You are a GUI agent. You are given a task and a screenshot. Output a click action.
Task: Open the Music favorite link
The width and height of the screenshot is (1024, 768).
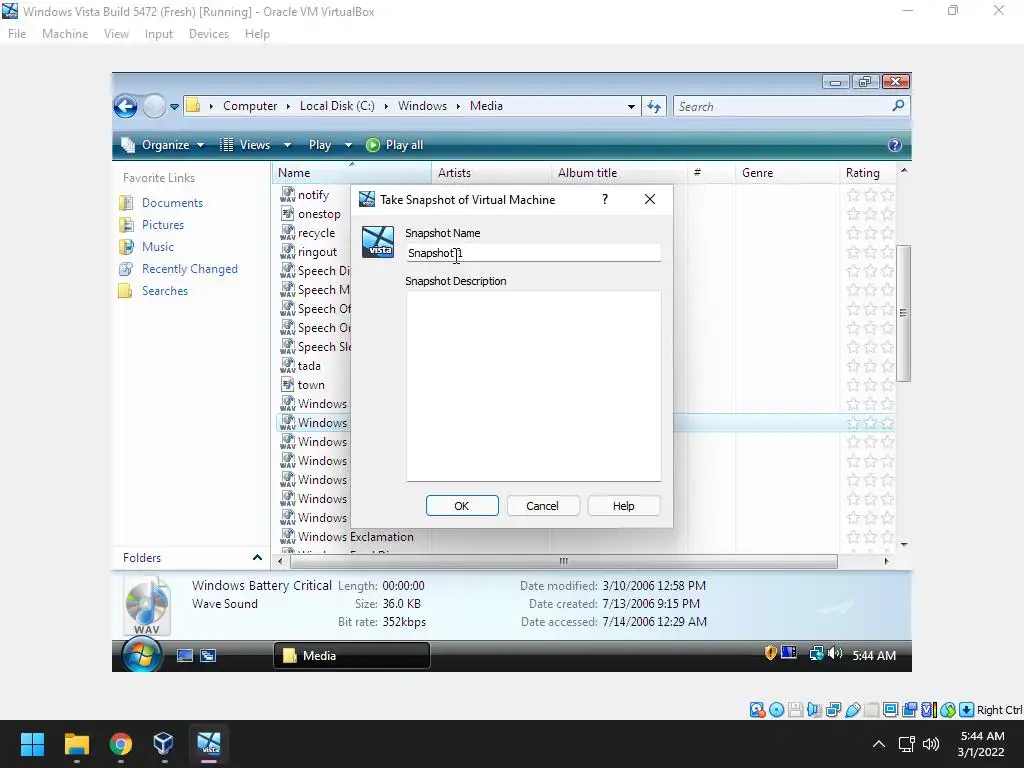(158, 247)
